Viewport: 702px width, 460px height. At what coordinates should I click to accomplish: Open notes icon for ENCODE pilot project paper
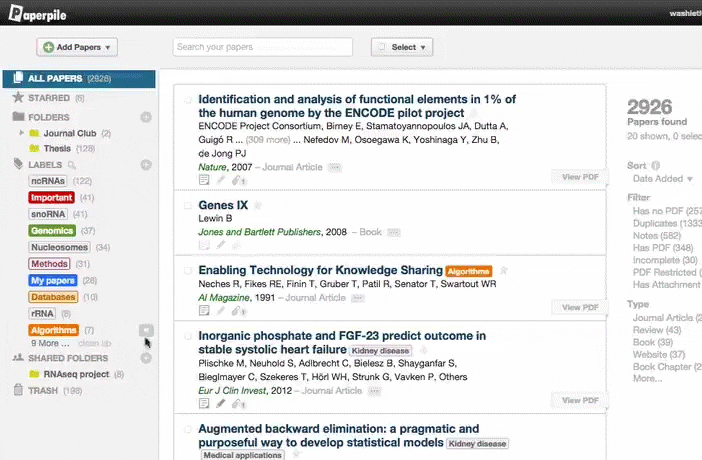pos(205,181)
